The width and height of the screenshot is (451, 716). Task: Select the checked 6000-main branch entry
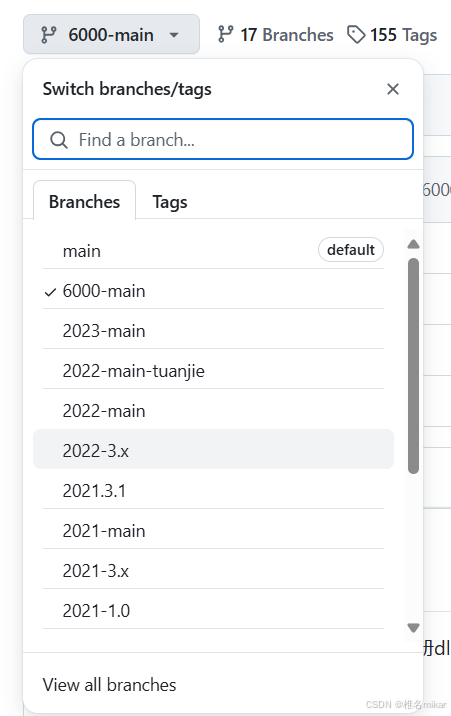coord(213,291)
